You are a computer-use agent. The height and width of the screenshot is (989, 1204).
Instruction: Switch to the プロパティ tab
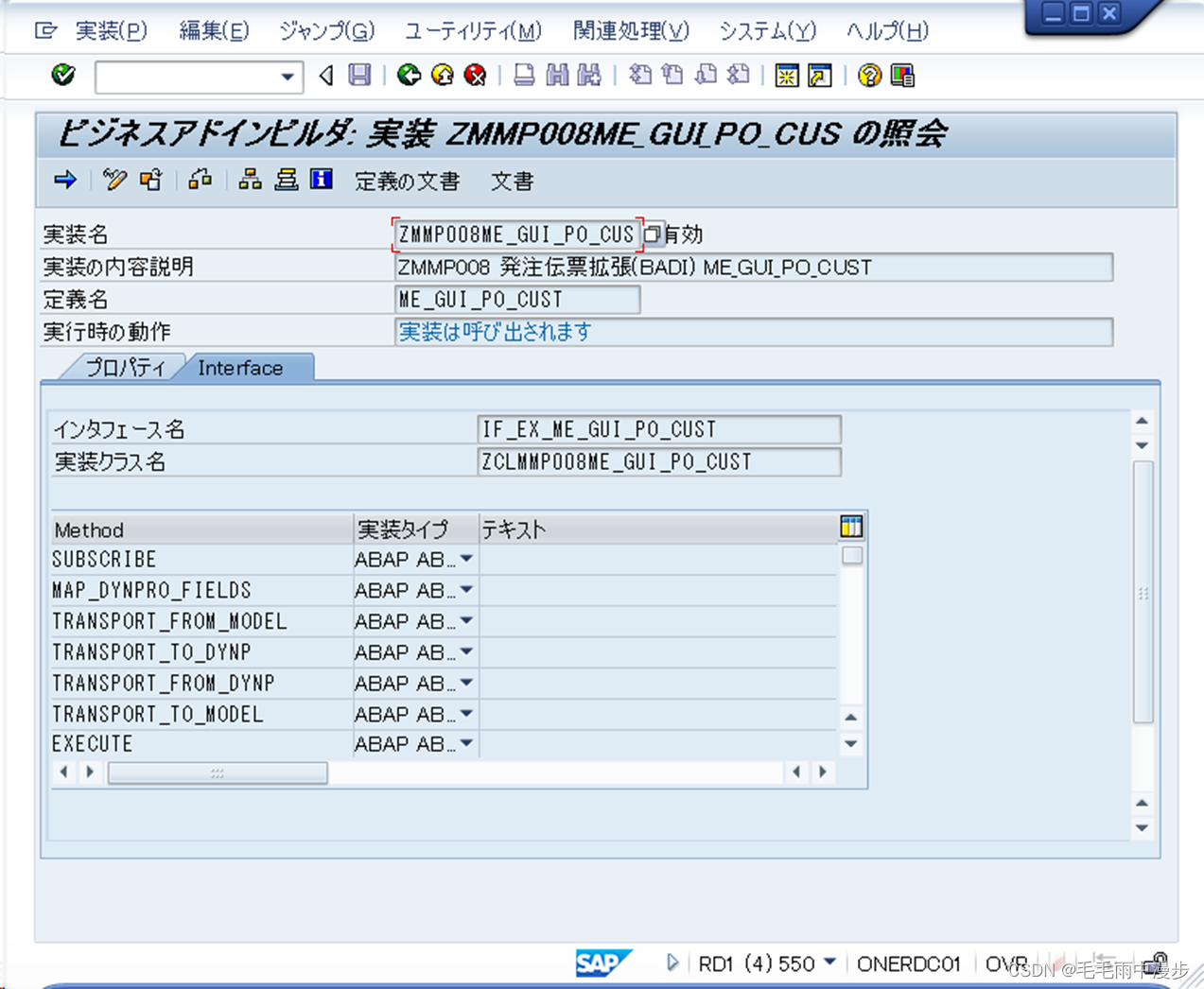(125, 368)
